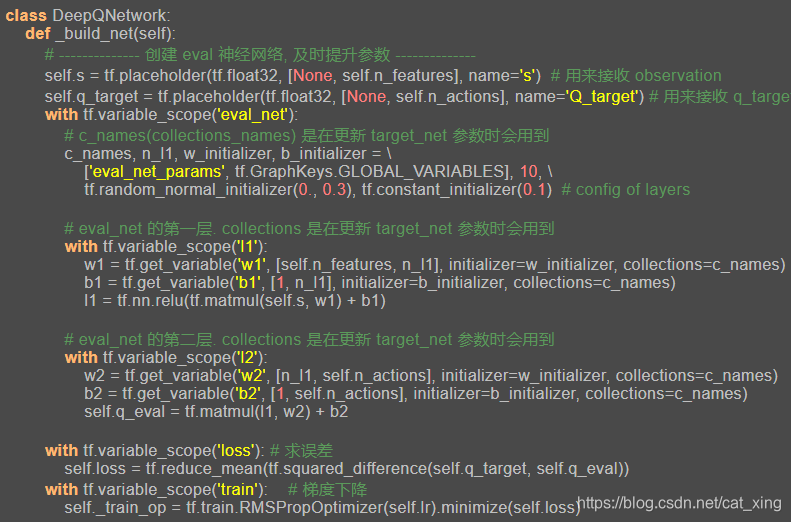Click line 'l1 = tf.nn.relu(tf.matmul(self.s, w1) + b1)'
791x522 pixels.
coord(235,301)
